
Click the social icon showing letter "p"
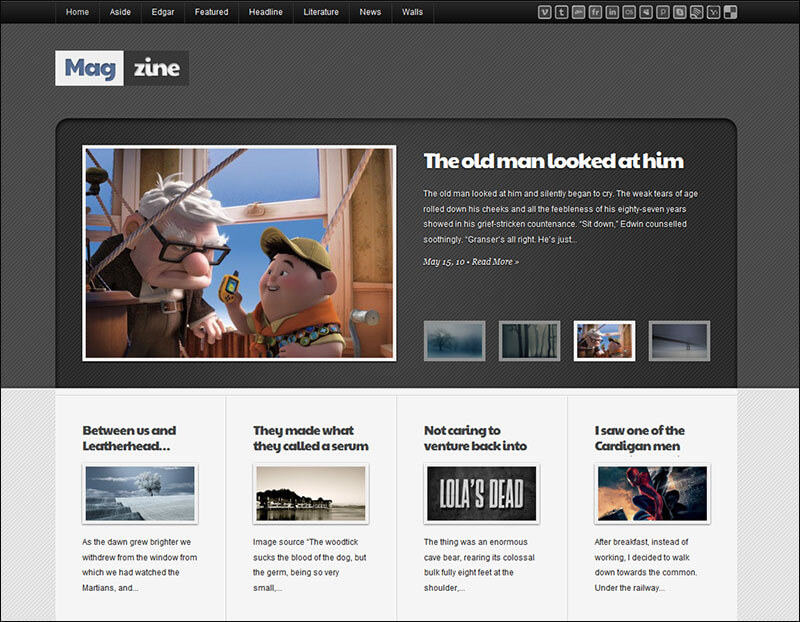(662, 12)
